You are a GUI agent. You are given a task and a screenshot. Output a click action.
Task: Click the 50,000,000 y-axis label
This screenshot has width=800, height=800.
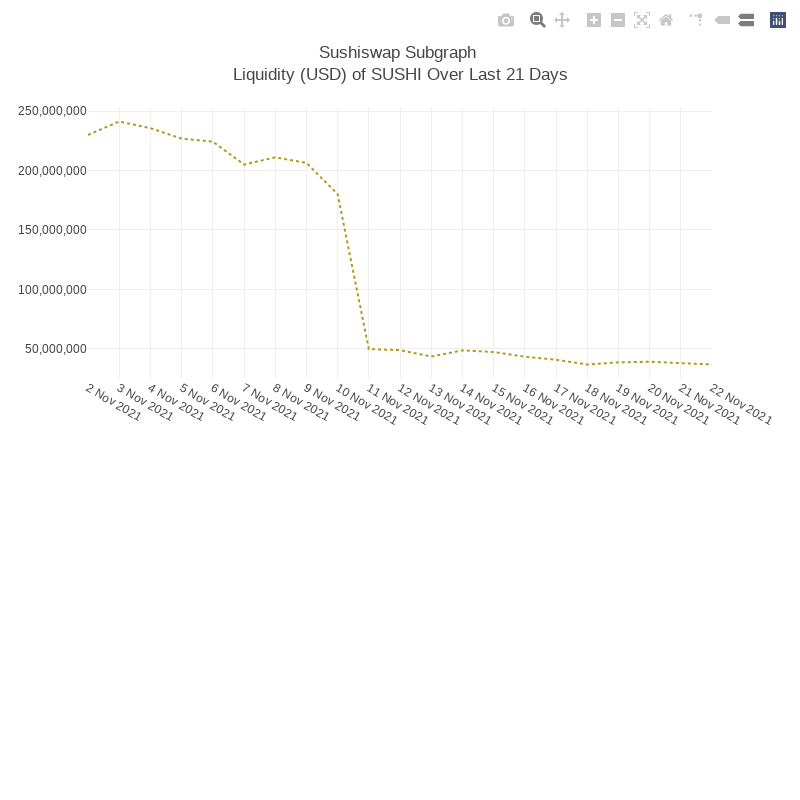[x=56, y=348]
